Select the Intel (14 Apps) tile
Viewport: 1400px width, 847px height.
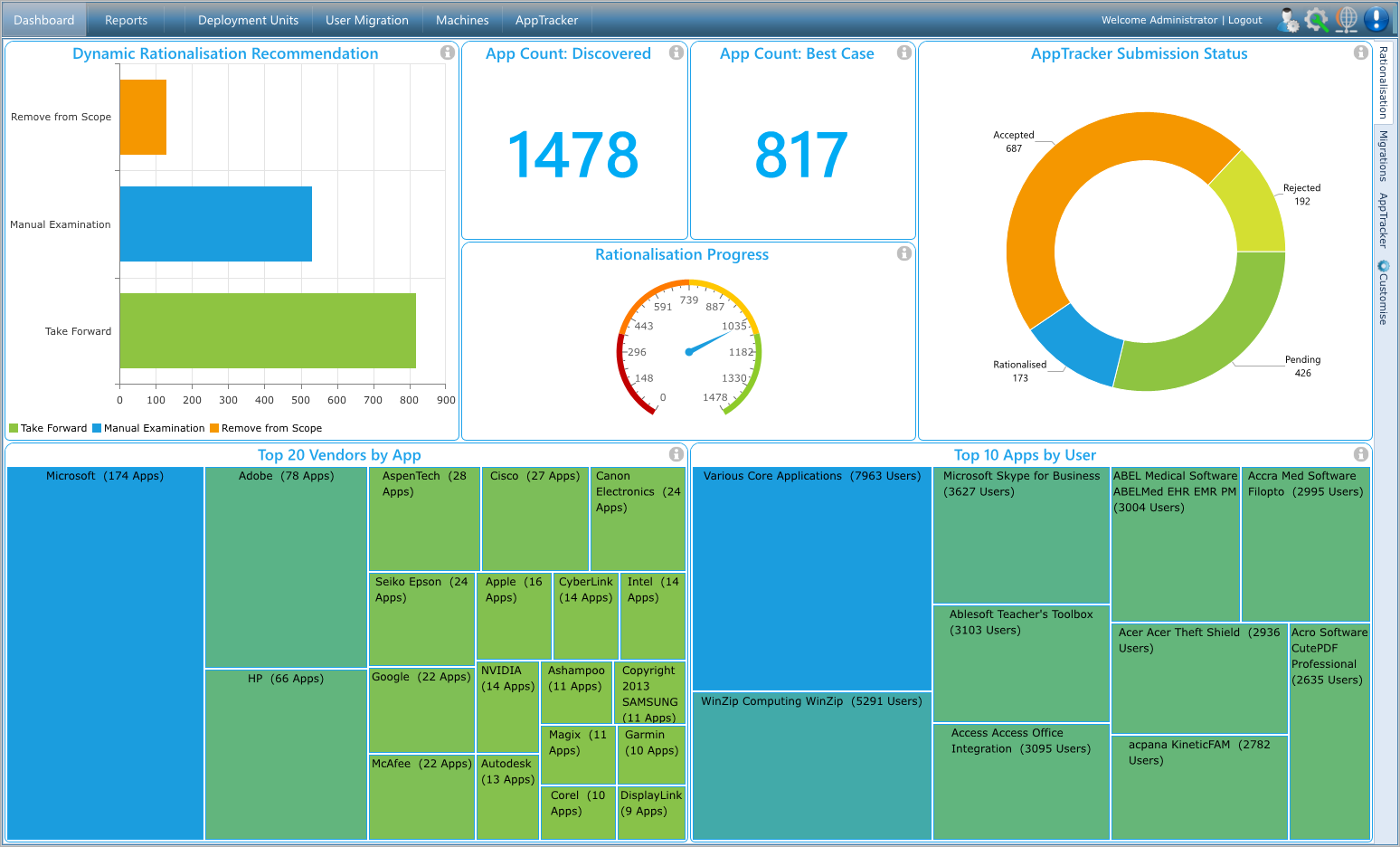(x=653, y=615)
